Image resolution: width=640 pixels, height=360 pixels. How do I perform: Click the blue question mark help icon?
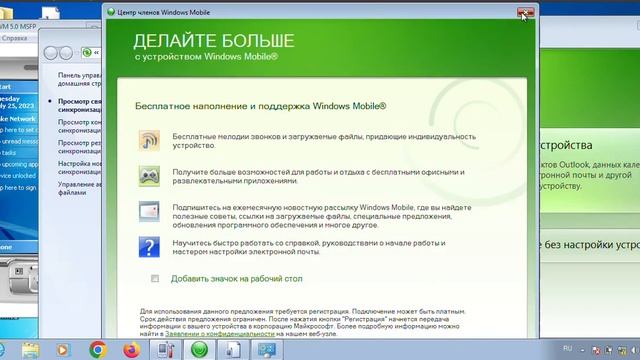149,247
